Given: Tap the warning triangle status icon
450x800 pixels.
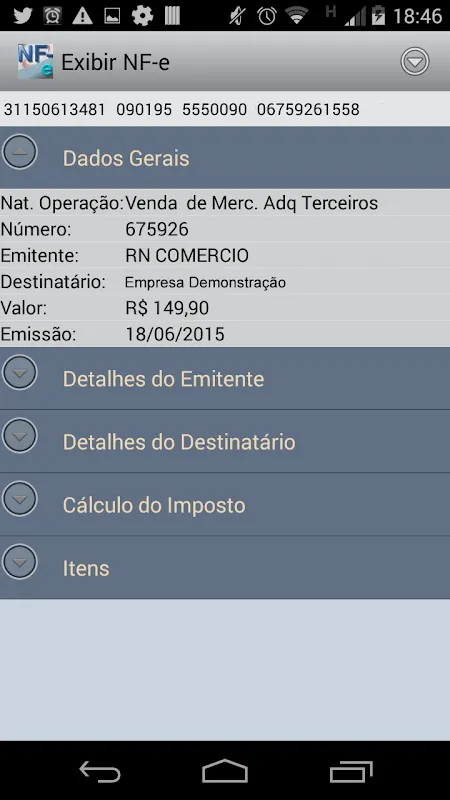Looking at the screenshot, I should pos(82,16).
